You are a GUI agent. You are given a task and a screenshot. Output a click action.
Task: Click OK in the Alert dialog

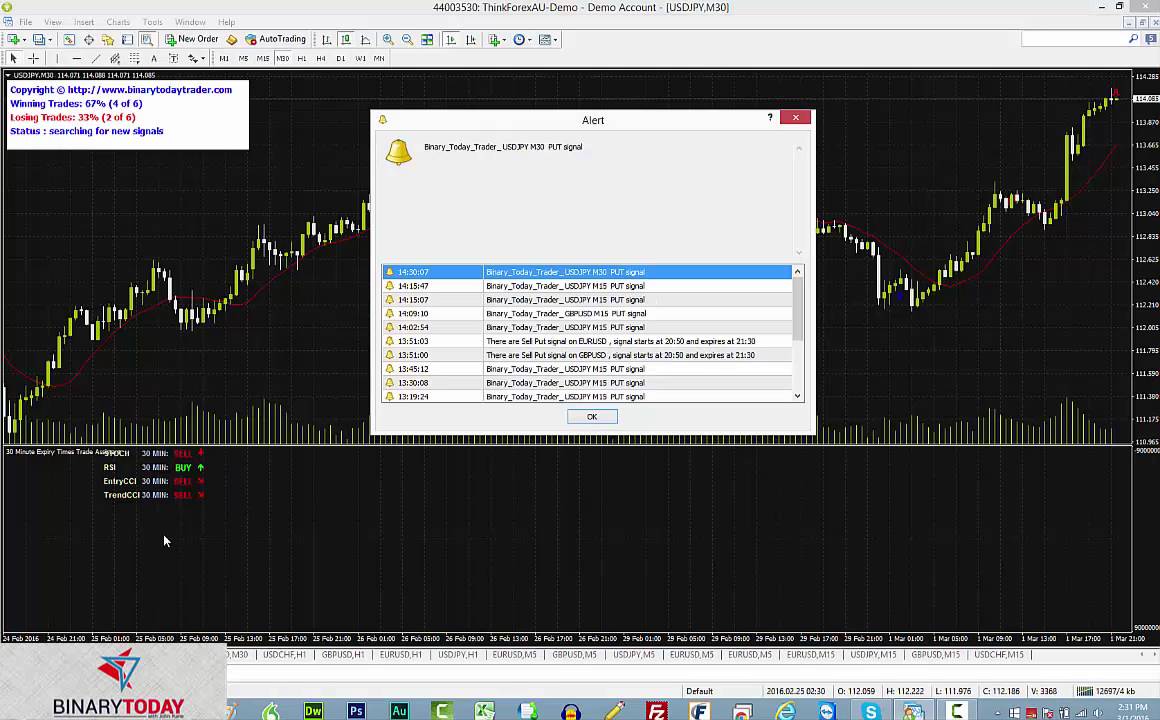[592, 417]
